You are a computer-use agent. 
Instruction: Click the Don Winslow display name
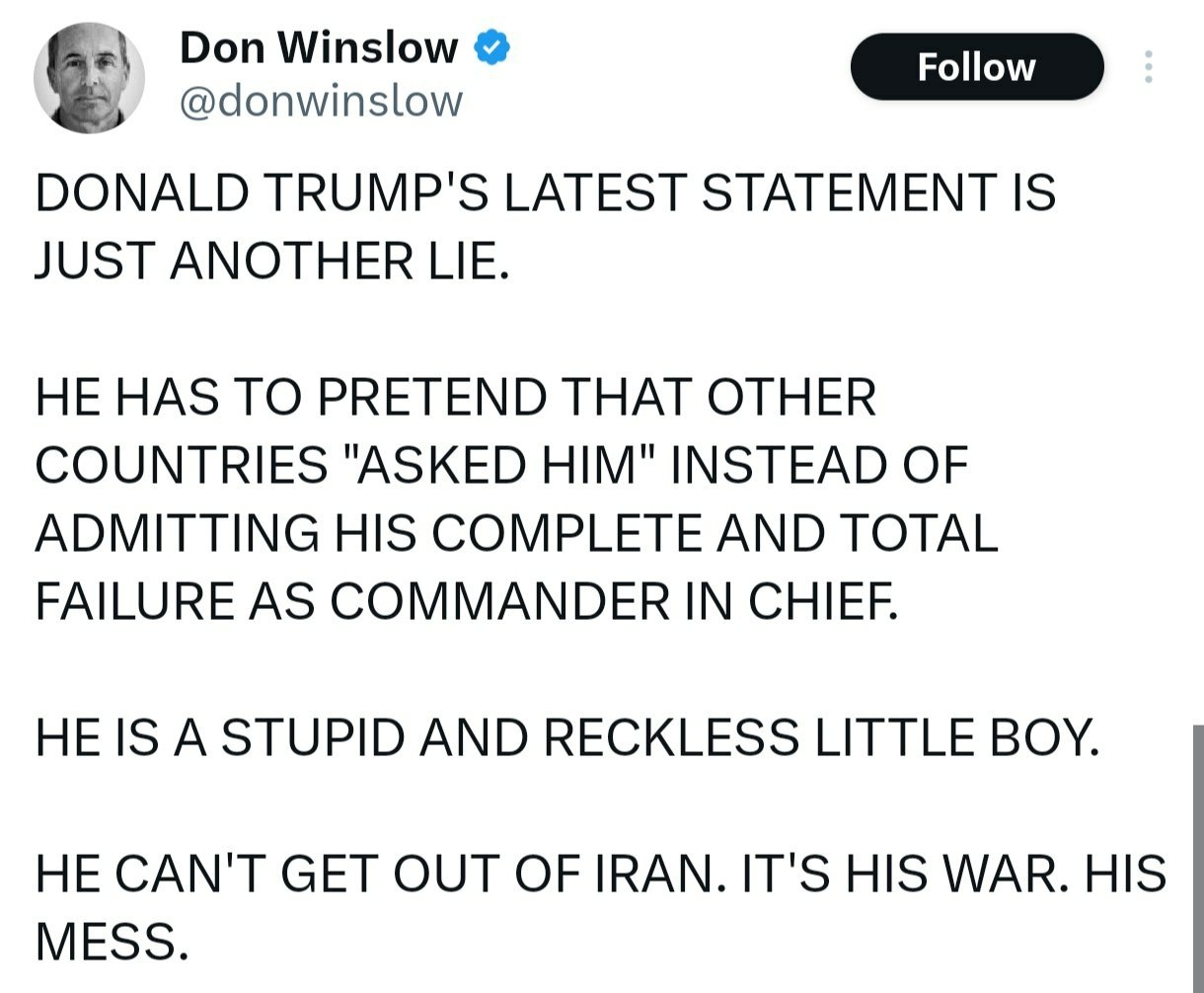click(x=318, y=47)
